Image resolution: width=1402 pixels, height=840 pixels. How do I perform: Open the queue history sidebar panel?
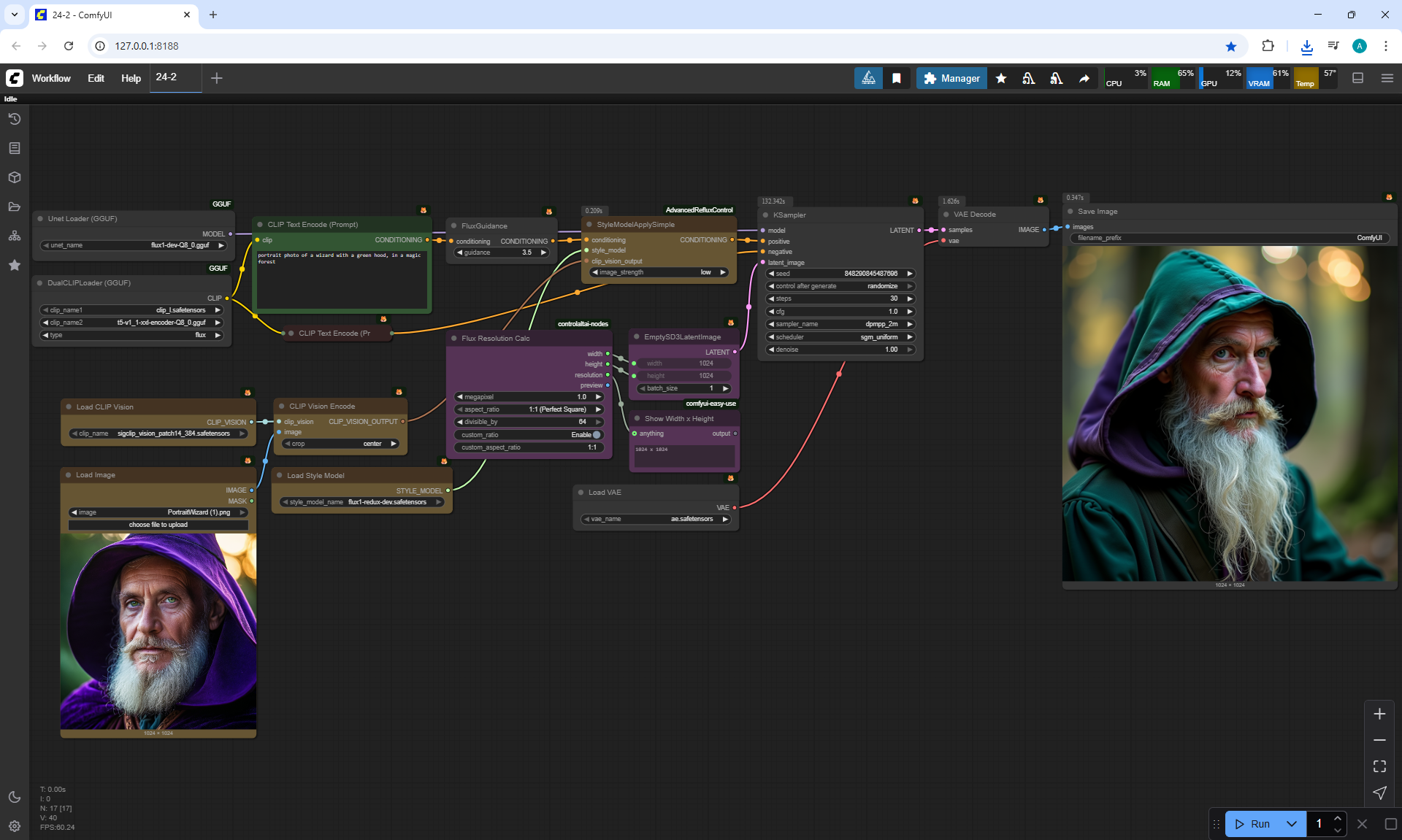[x=15, y=119]
